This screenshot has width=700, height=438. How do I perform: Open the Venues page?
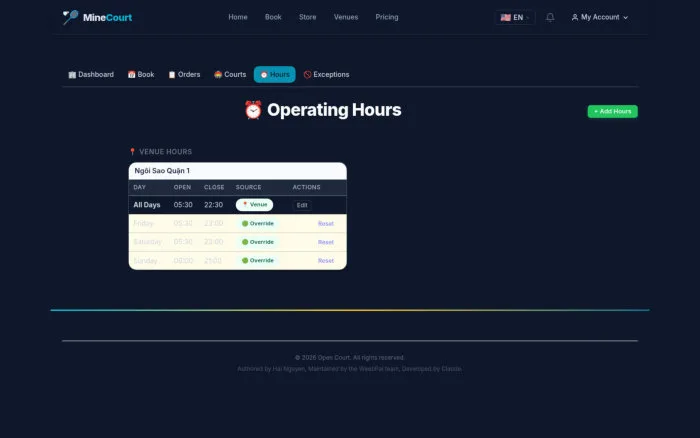coord(346,17)
